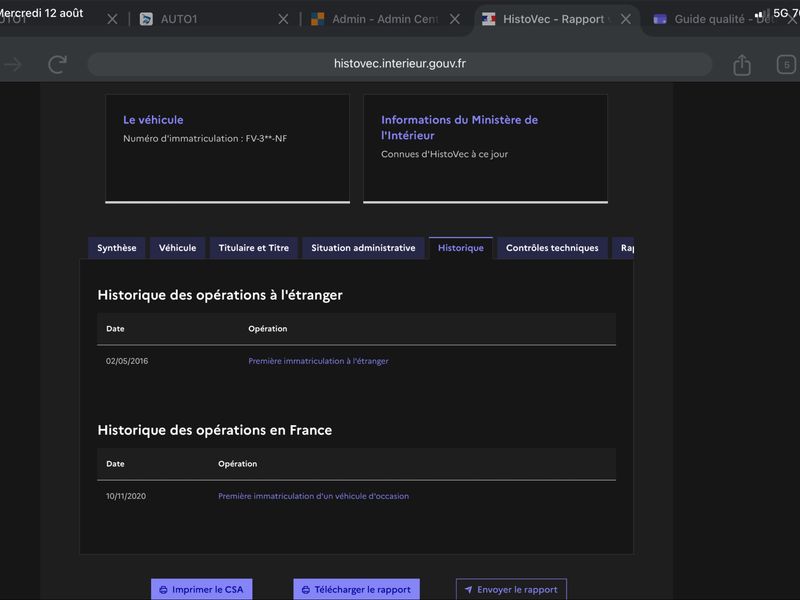Open the Titulaire et Titre tab

coord(254,248)
